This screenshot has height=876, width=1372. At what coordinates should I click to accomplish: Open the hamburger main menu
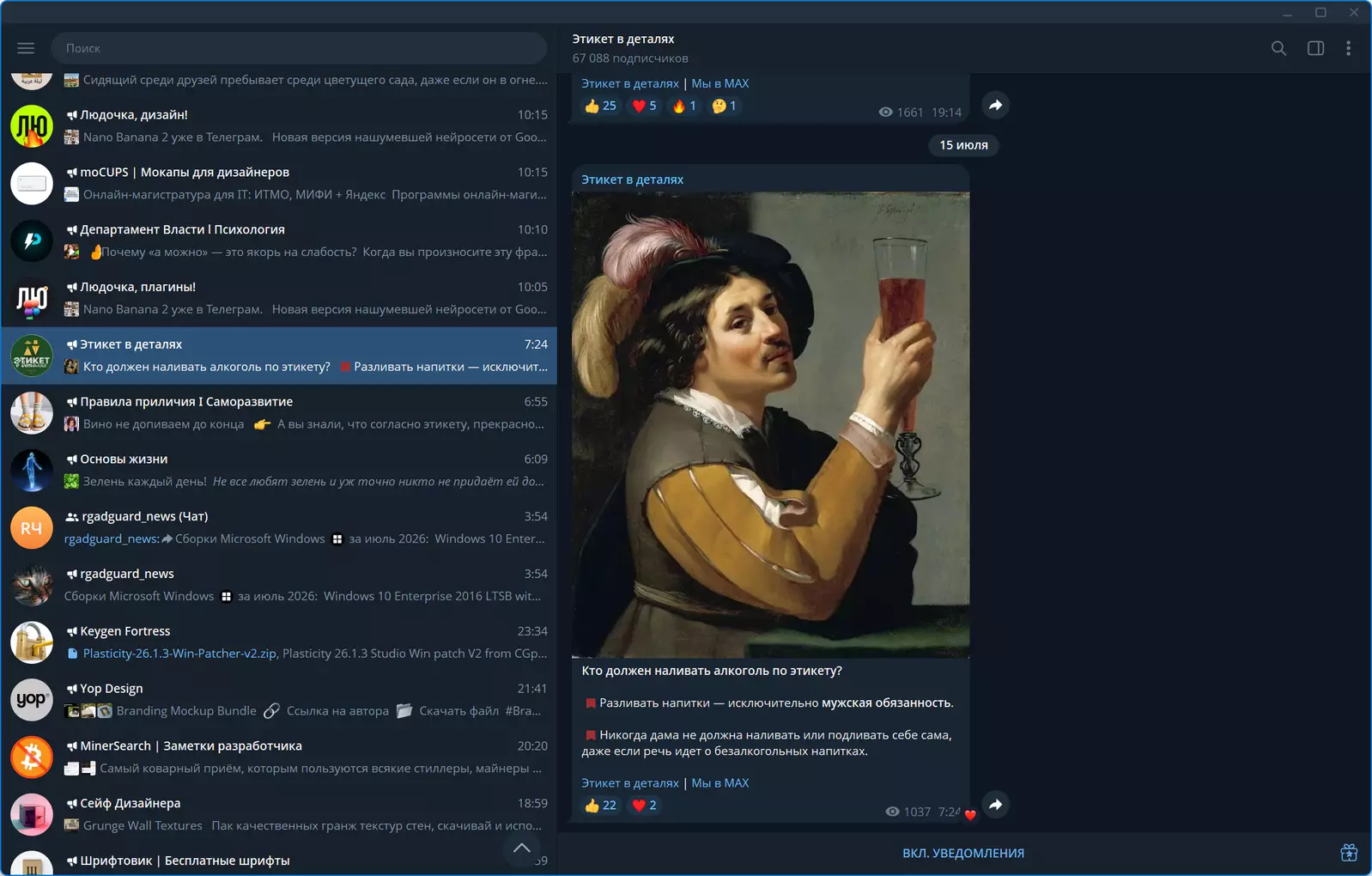click(x=26, y=48)
